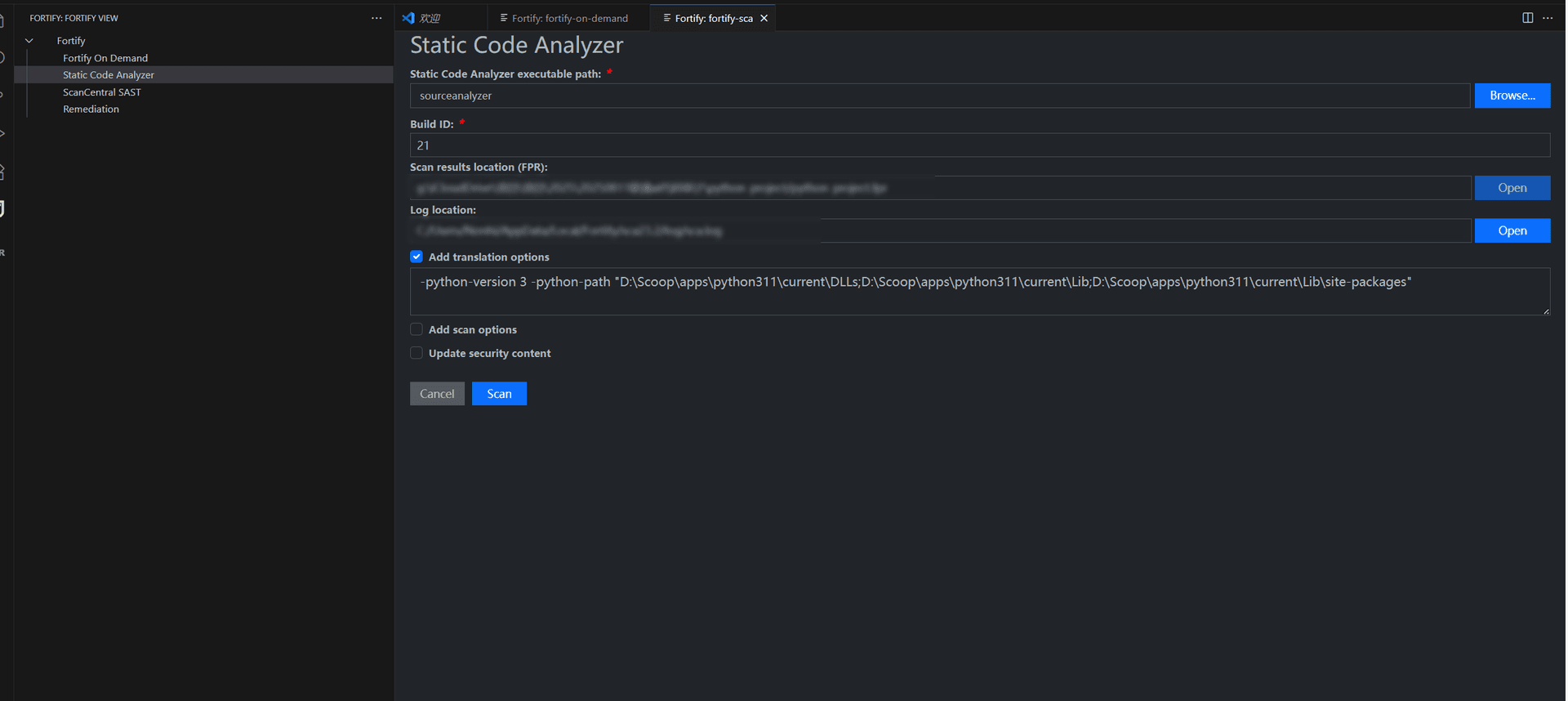The image size is (1568, 701).
Task: Select ScanCentral SAST in the tree
Action: coord(102,92)
